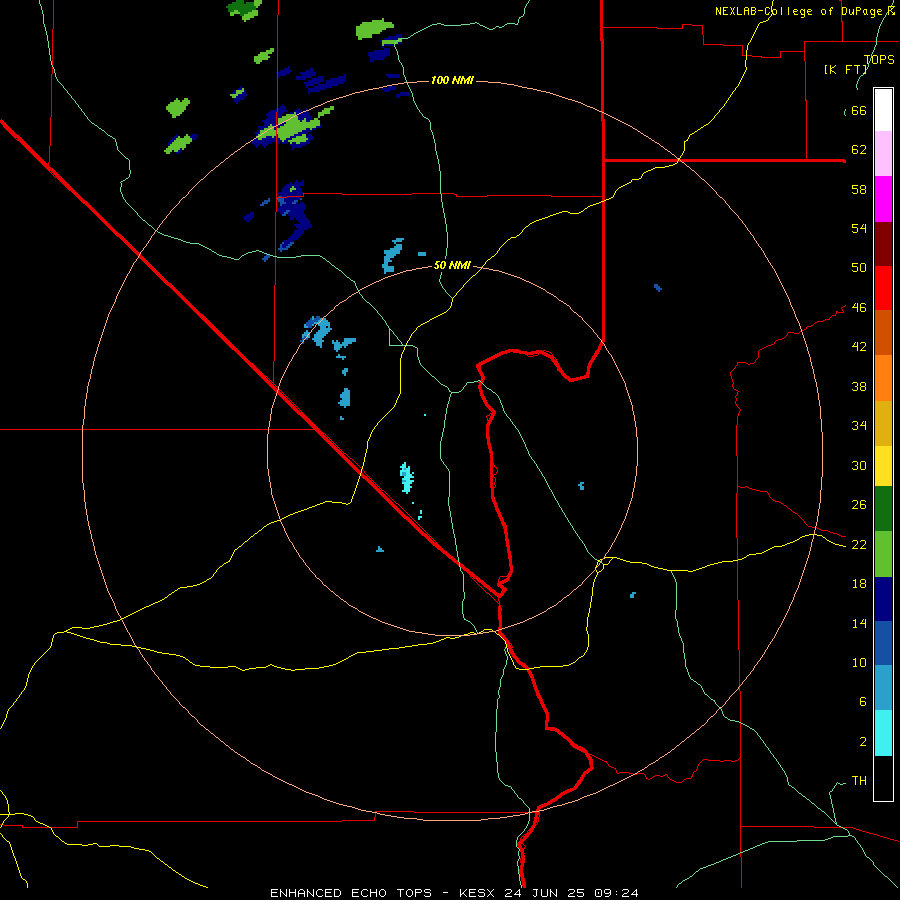
Task: Pick the bright yellow legend swatch
Action: [x=883, y=466]
